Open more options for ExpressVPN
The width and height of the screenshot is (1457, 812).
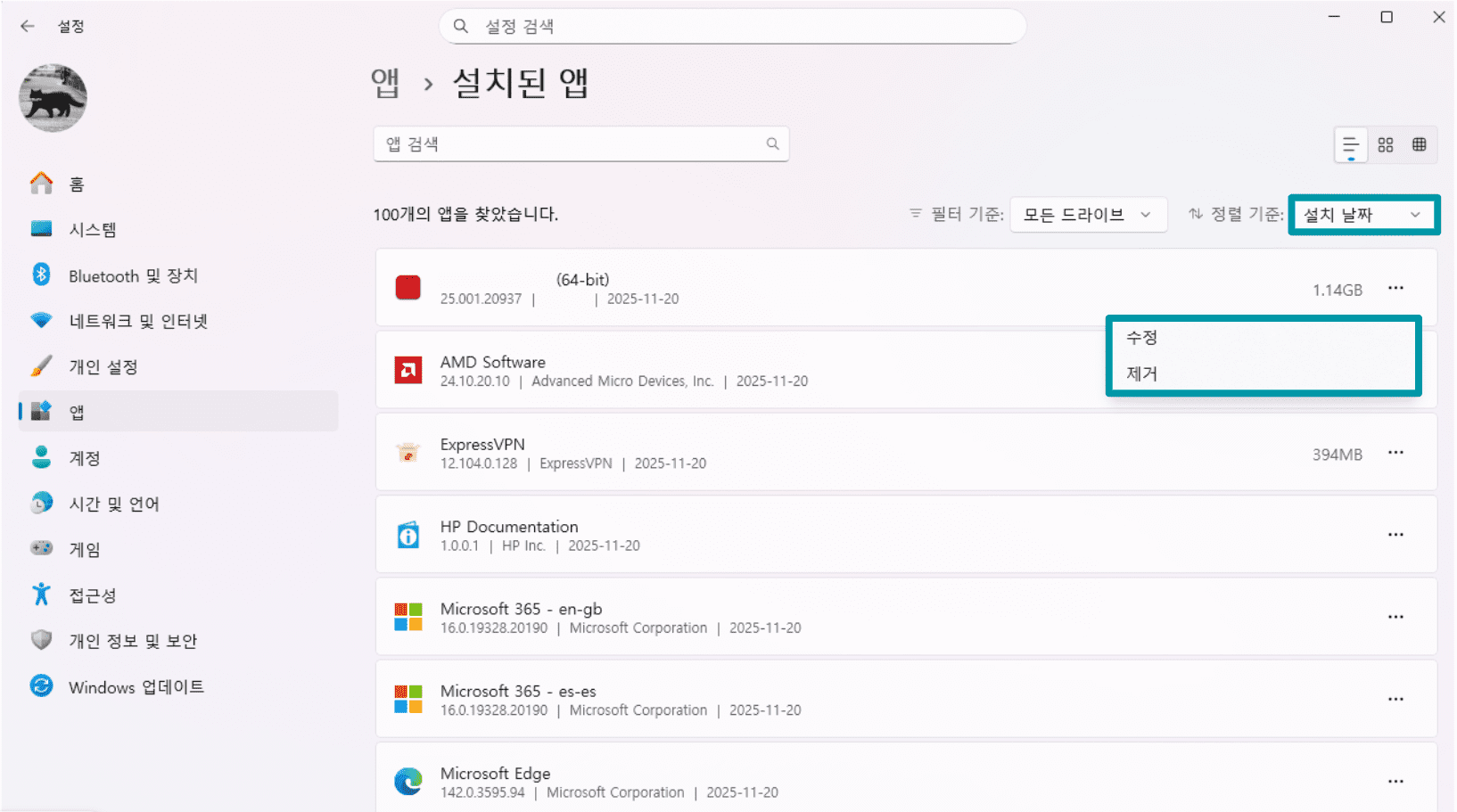click(x=1396, y=453)
